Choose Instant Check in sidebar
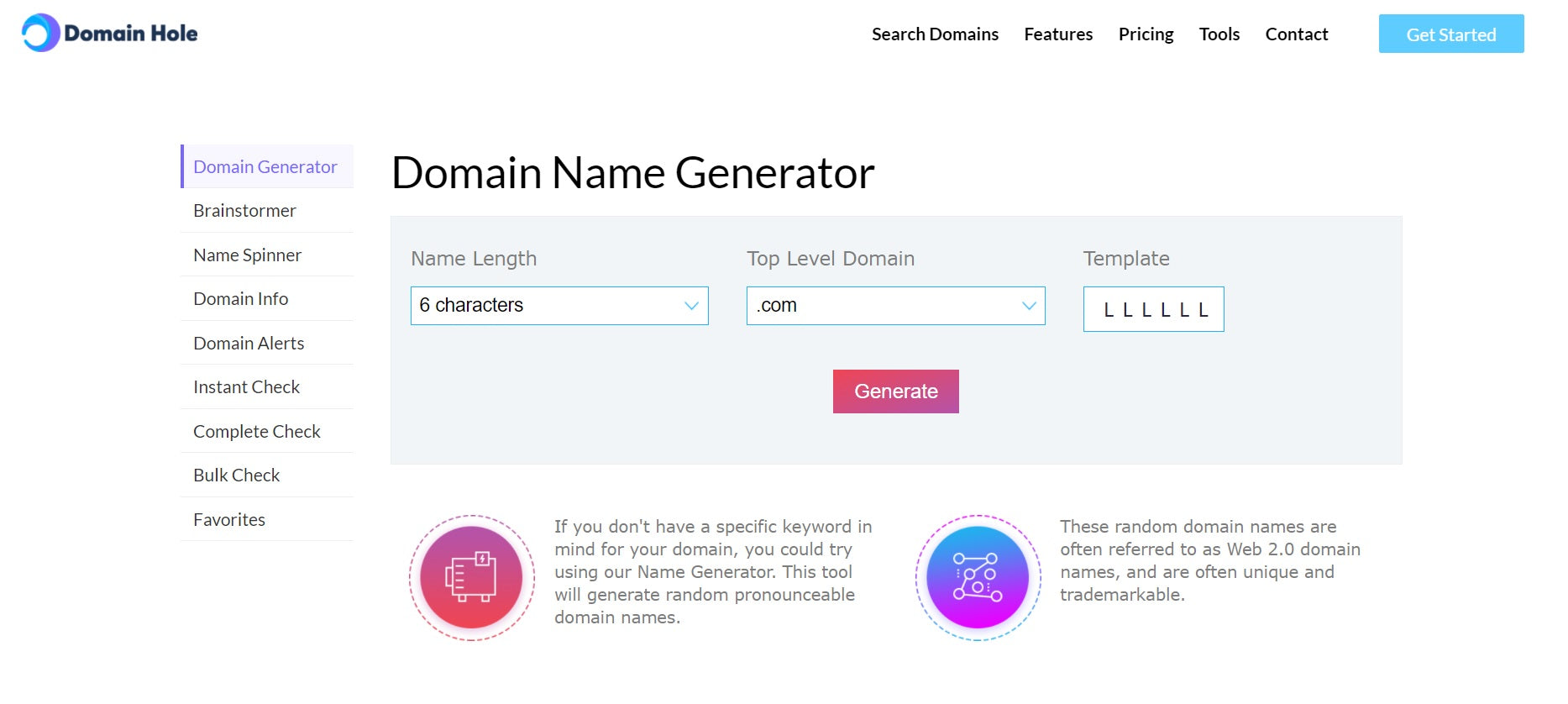The height and width of the screenshot is (704, 1568). [x=267, y=387]
